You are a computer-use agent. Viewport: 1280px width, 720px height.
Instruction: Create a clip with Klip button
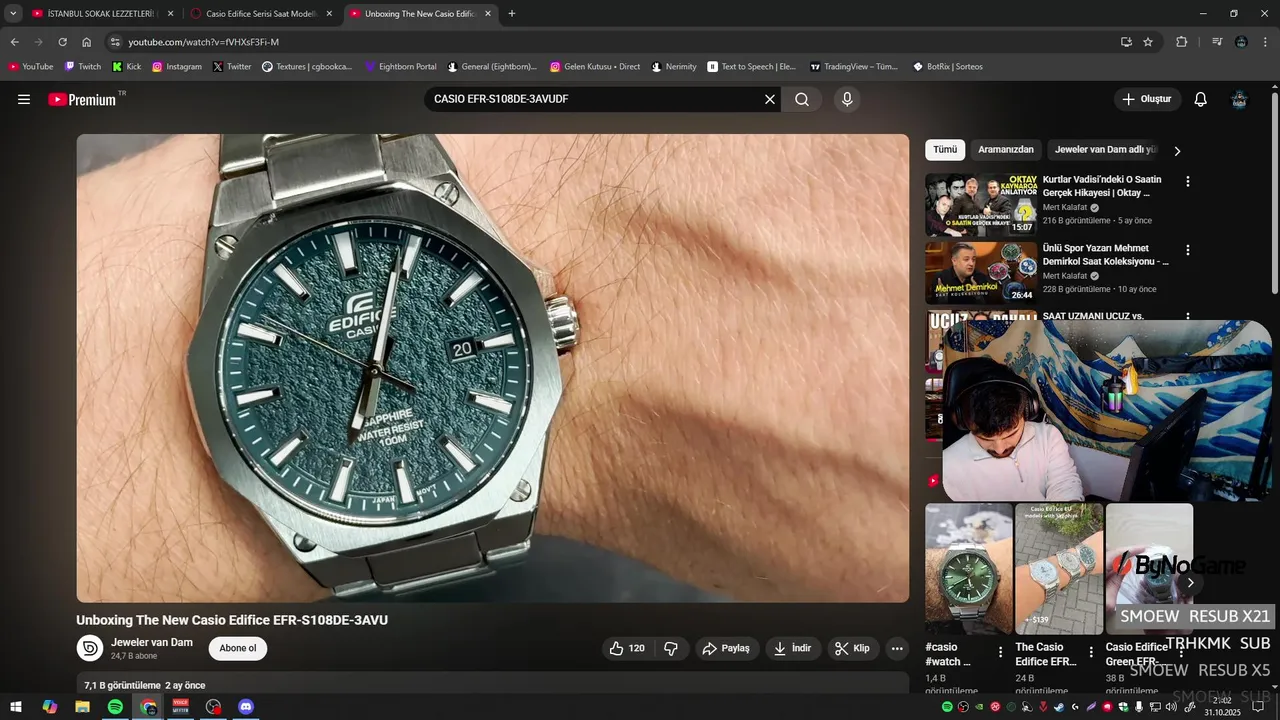tap(852, 648)
